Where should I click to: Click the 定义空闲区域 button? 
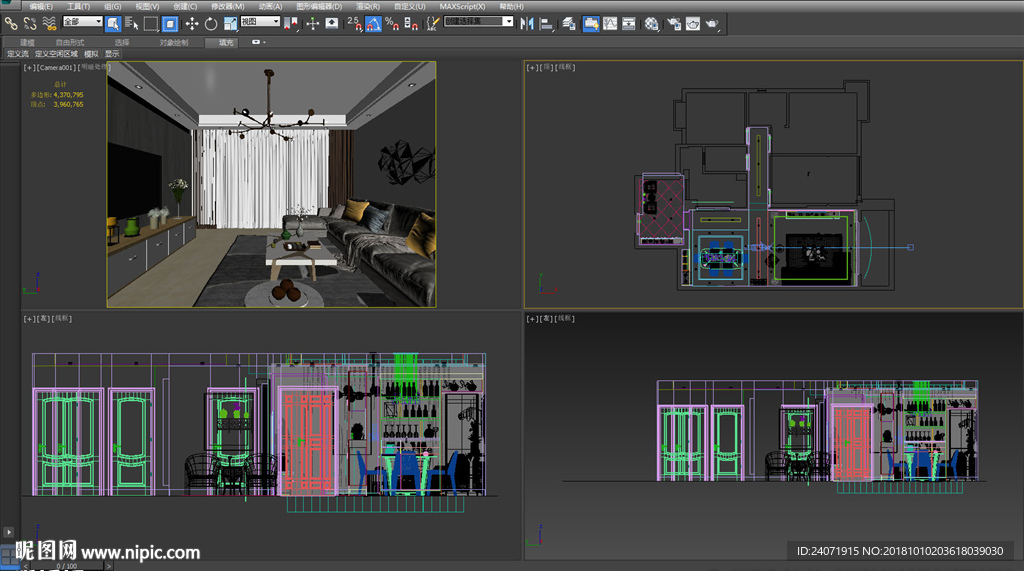(56, 54)
